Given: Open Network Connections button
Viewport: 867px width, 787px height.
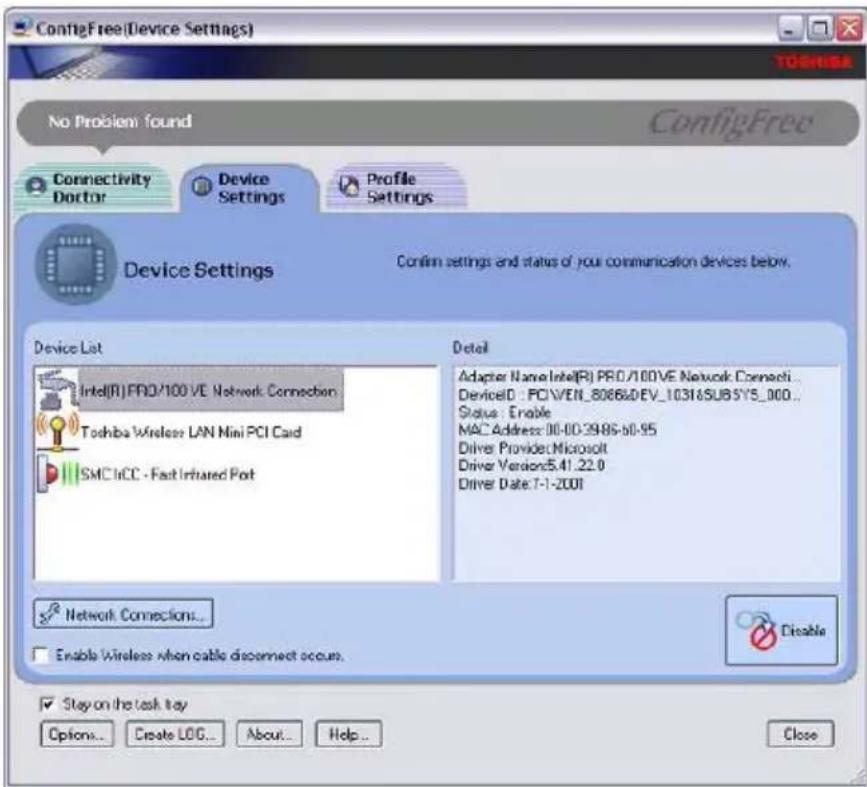Looking at the screenshot, I should point(123,614).
